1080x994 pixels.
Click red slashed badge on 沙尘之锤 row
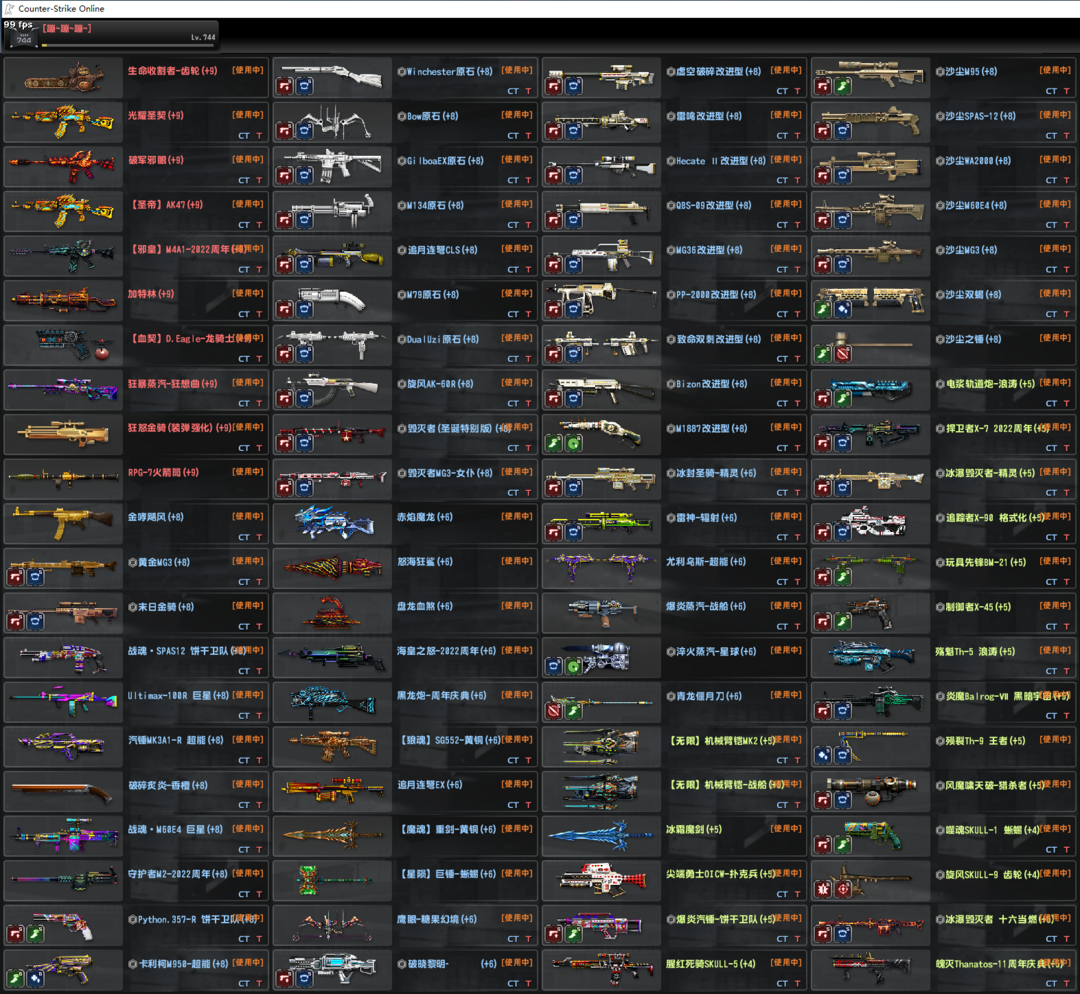842,354
